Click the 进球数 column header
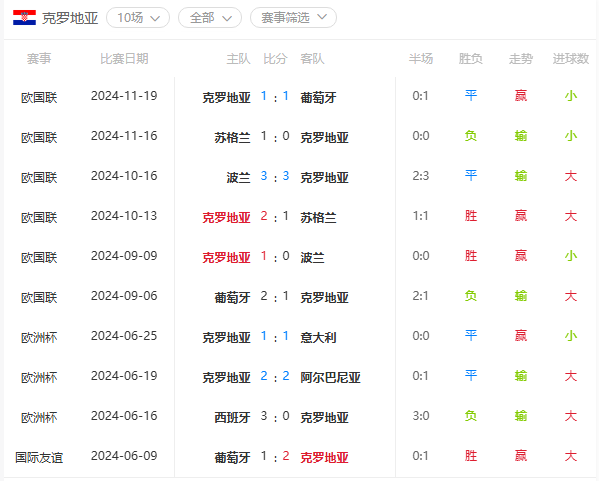The width and height of the screenshot is (599, 481). 571,59
